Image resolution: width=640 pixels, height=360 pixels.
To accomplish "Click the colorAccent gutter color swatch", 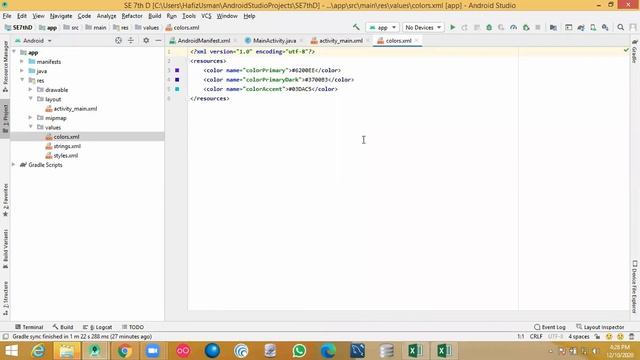I will (x=177, y=89).
